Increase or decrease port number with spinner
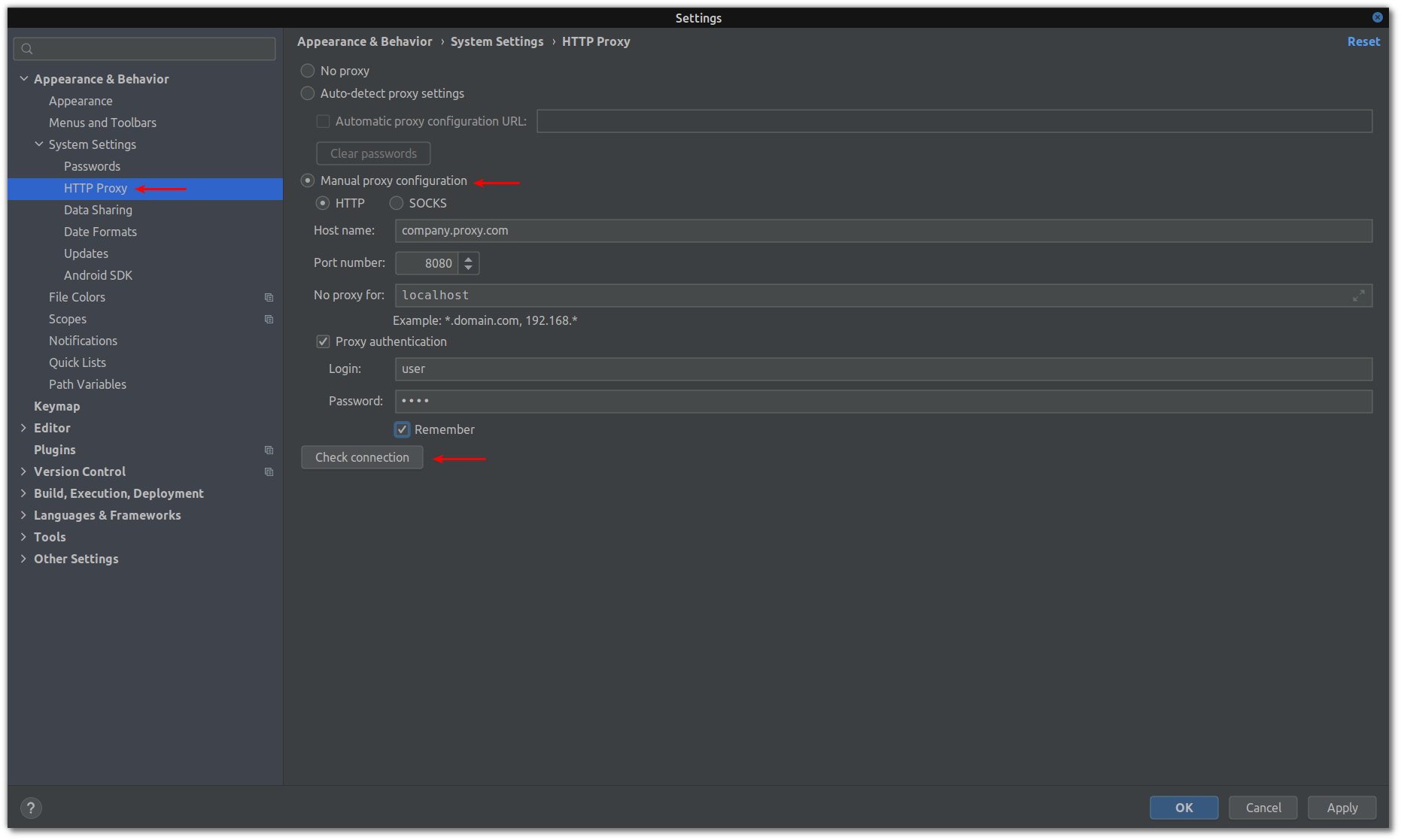 (468, 263)
